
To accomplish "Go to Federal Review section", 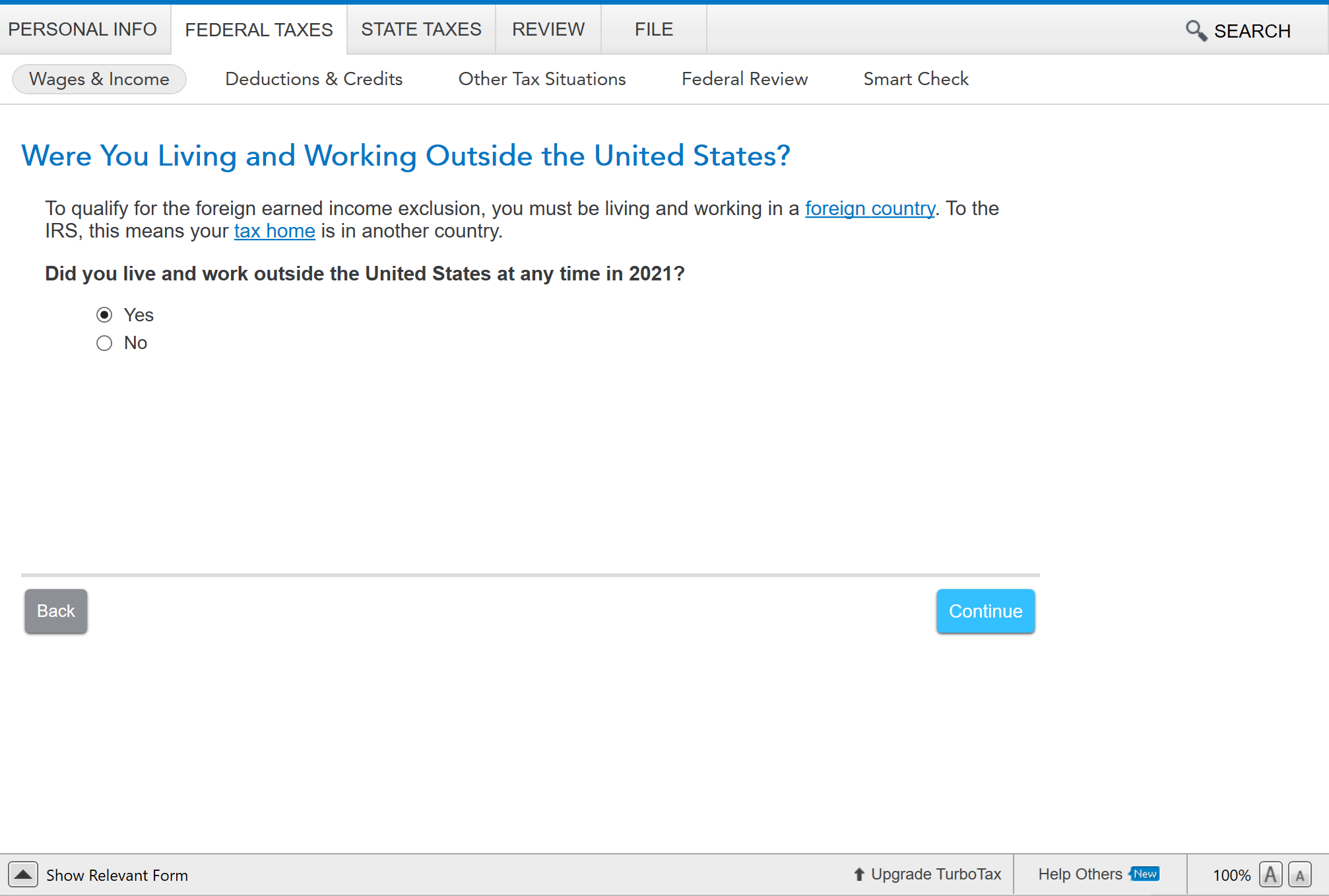I will click(x=744, y=79).
